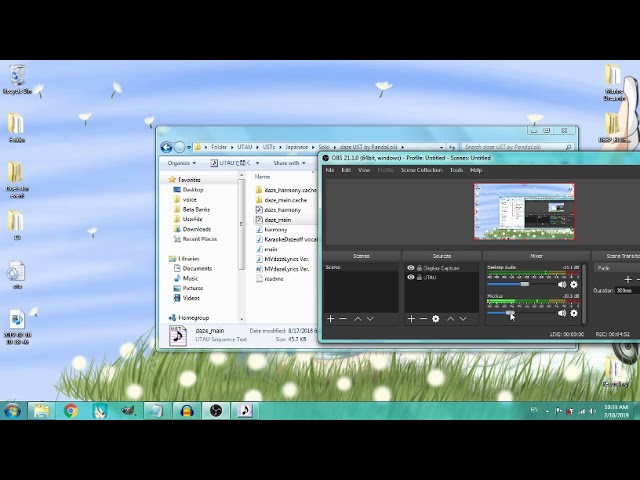Open the OBS Tools menu

pos(456,170)
